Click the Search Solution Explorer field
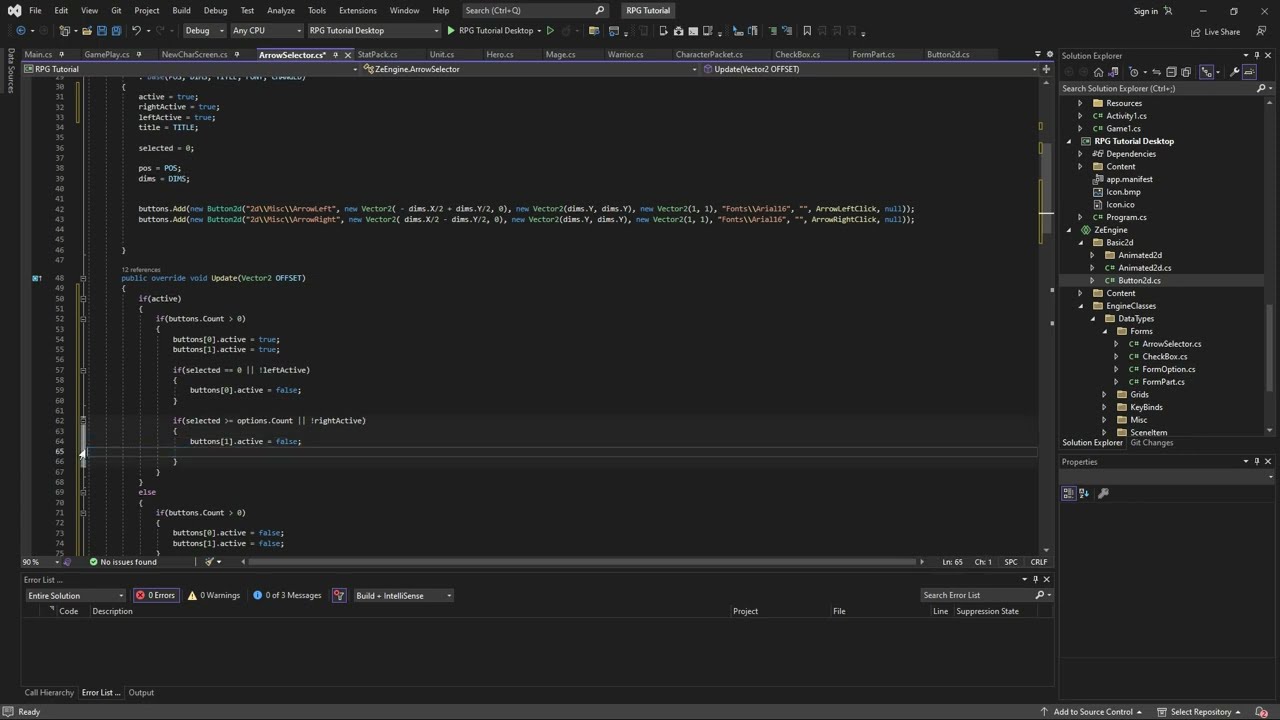This screenshot has width=1280, height=720. 1166,88
